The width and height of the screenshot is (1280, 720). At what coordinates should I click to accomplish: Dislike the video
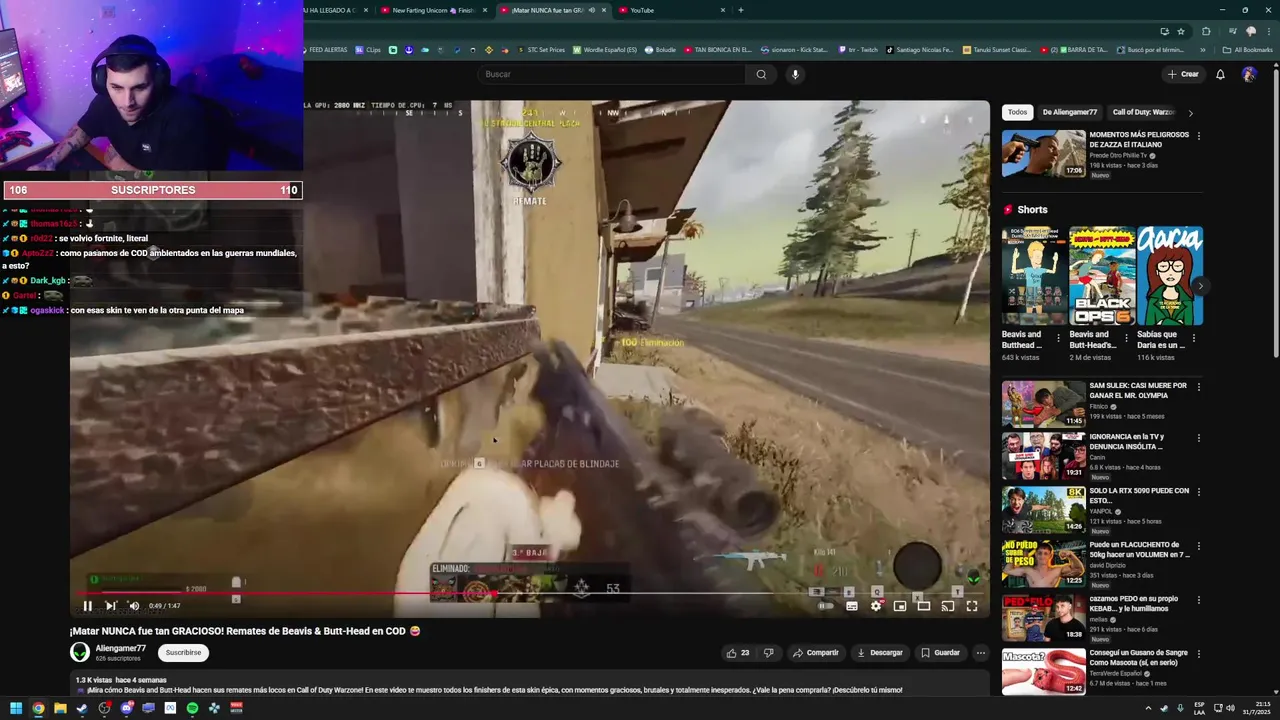click(x=768, y=653)
